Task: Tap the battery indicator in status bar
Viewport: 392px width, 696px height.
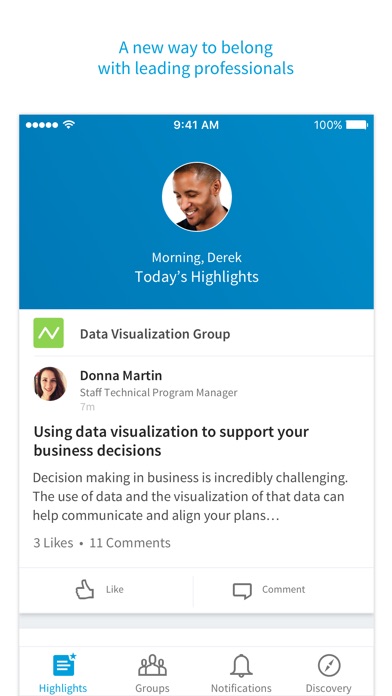Action: tap(357, 125)
